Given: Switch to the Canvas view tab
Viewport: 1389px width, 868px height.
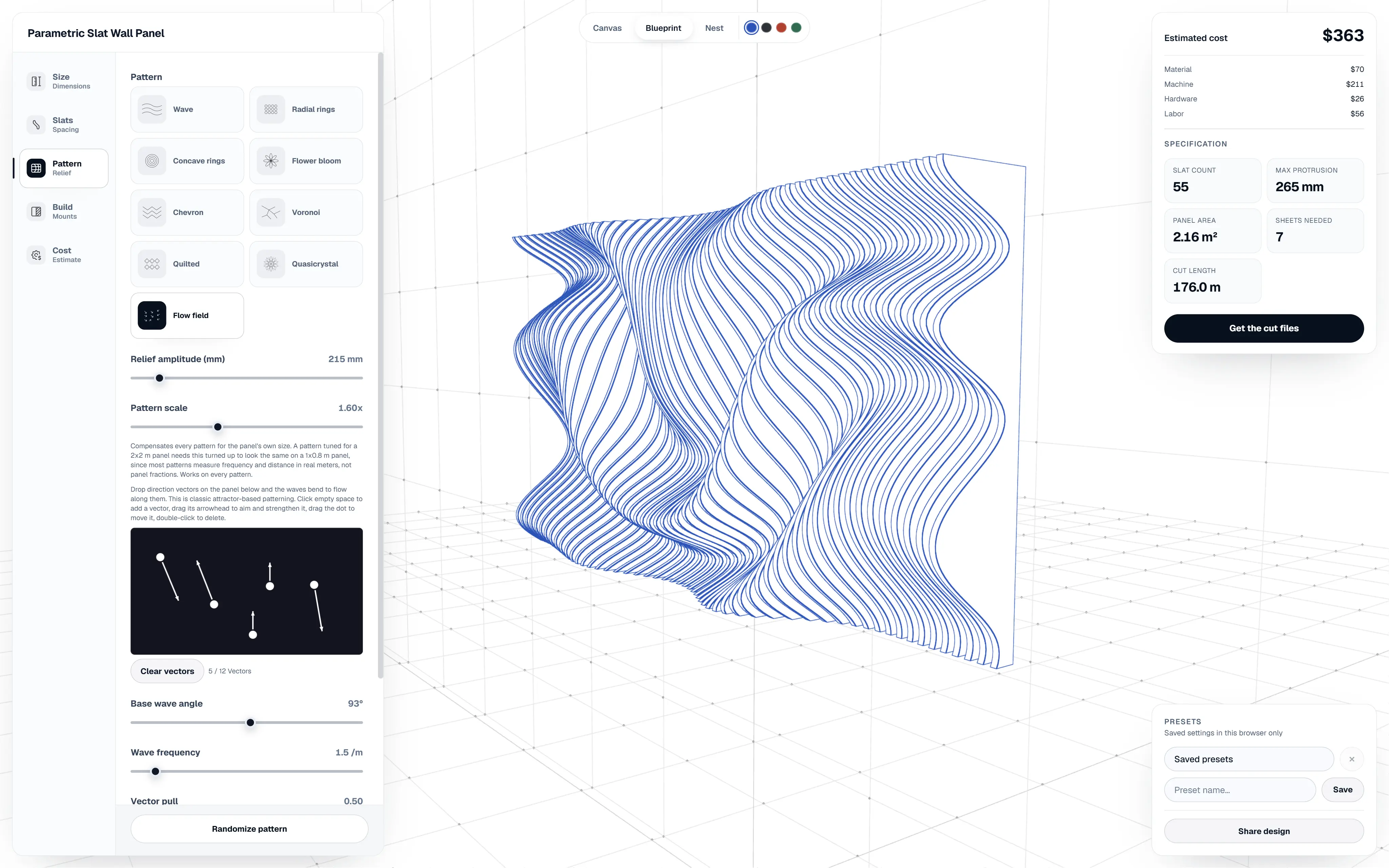Looking at the screenshot, I should [607, 28].
